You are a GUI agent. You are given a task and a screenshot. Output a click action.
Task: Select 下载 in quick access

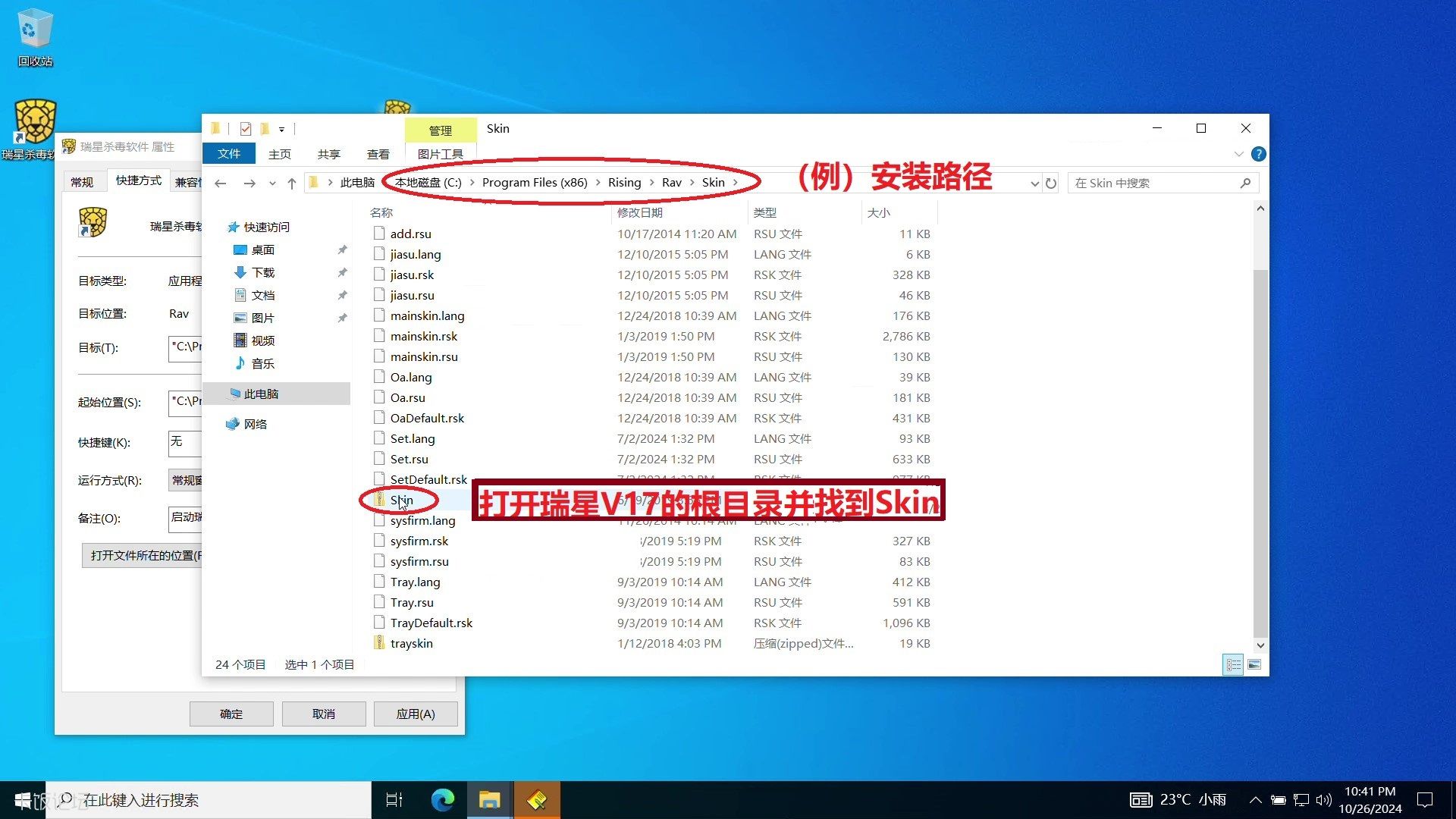point(263,272)
